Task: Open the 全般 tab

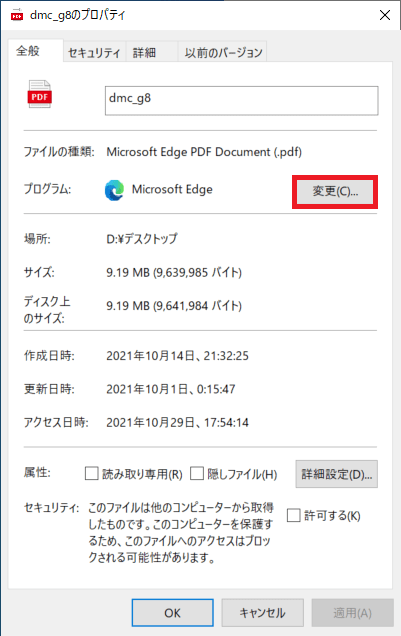Action: tap(35, 51)
